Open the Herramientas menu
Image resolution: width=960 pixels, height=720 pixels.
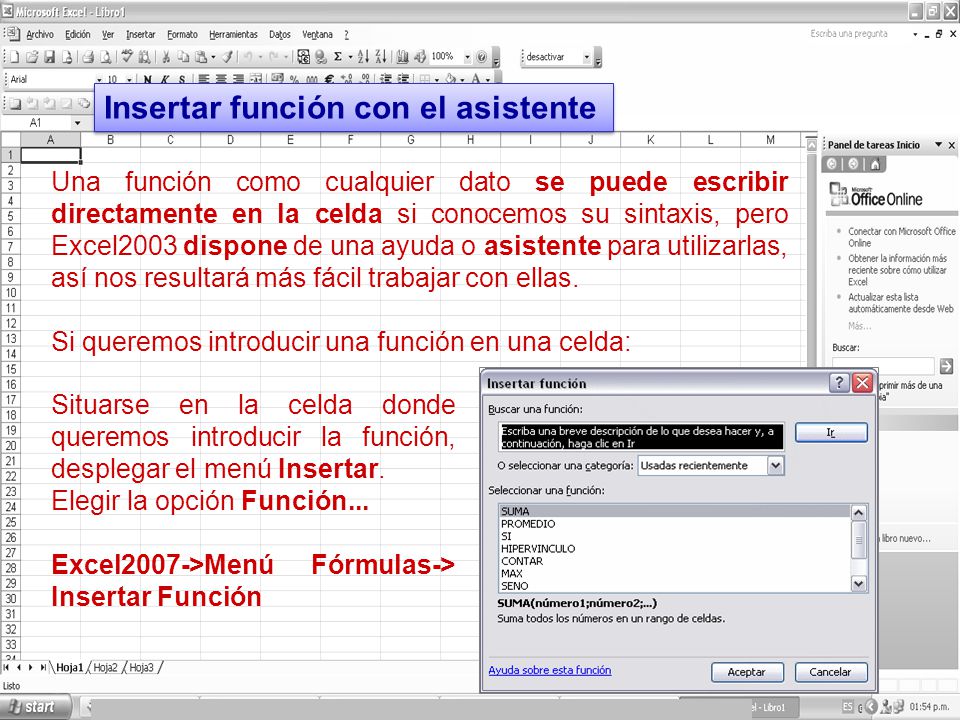pos(233,34)
